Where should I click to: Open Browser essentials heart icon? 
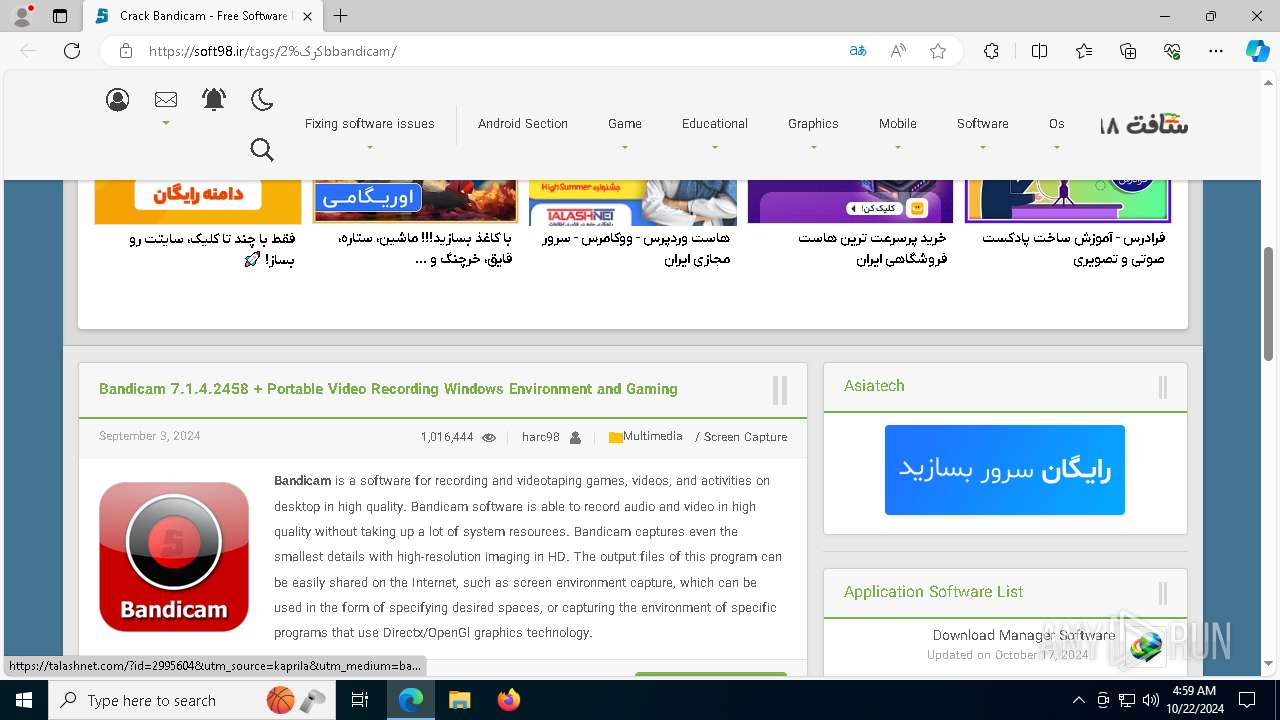[x=1172, y=51]
